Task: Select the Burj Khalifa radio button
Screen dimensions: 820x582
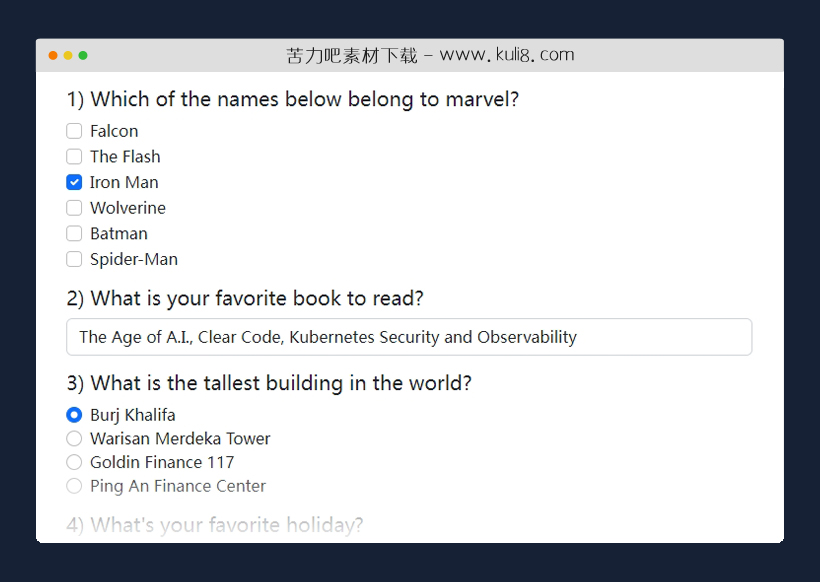Action: click(74, 415)
